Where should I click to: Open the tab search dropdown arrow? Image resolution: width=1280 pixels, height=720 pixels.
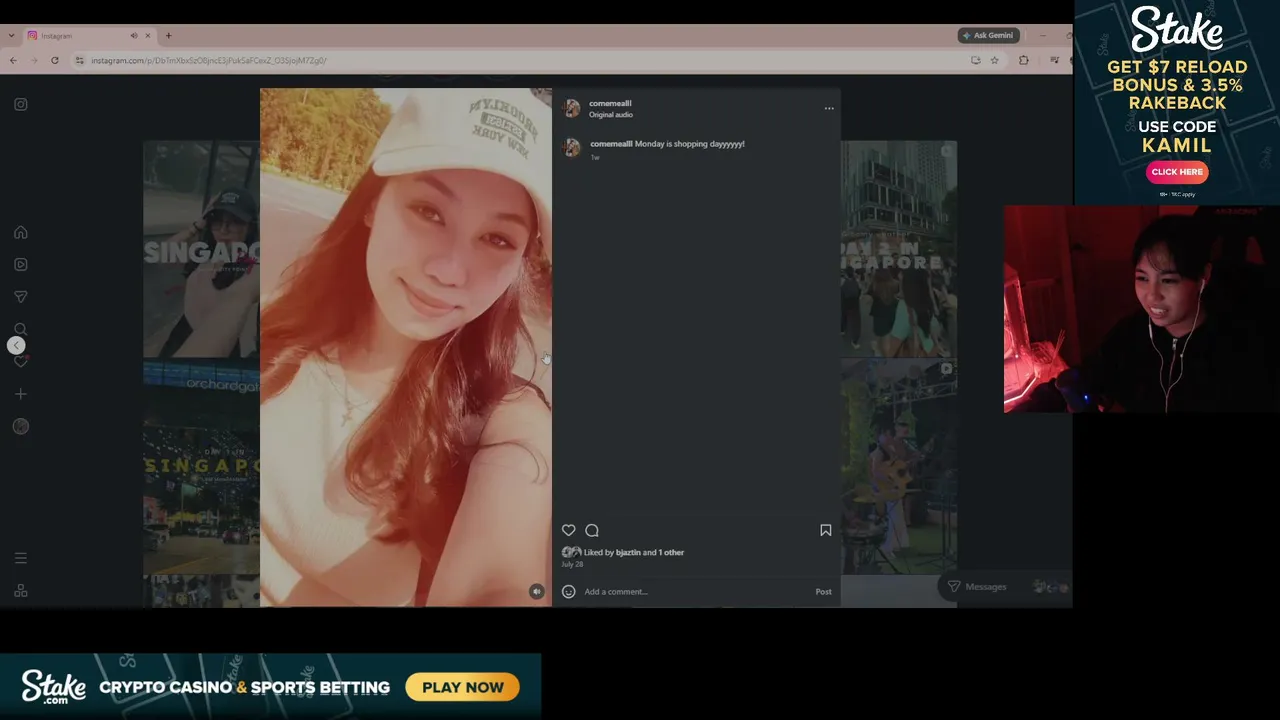(x=11, y=36)
